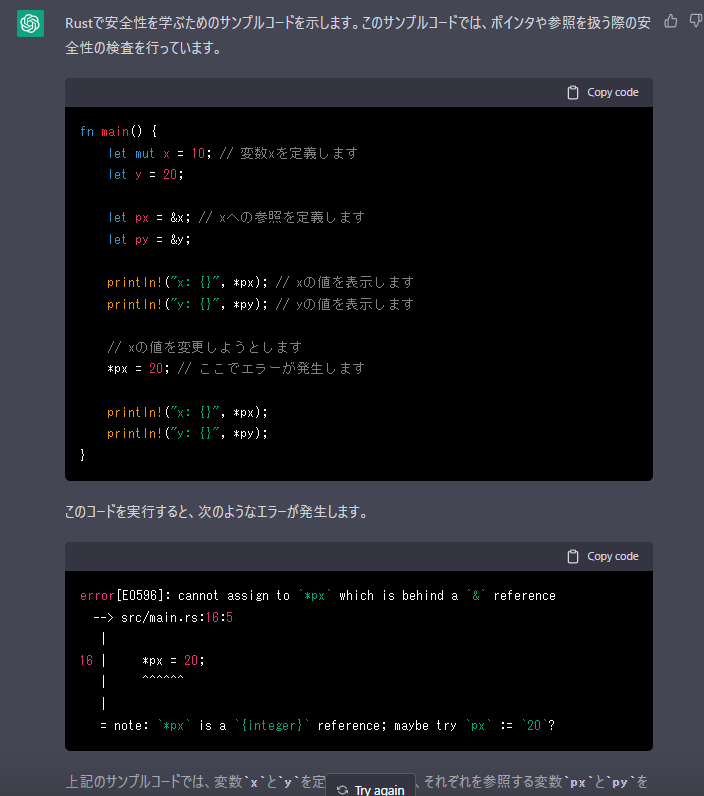Click the first println x line with comment

tap(260, 282)
